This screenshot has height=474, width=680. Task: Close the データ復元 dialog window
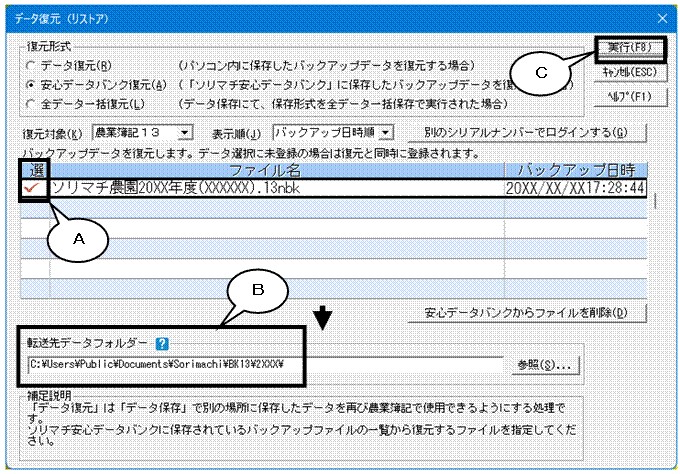[x=662, y=19]
